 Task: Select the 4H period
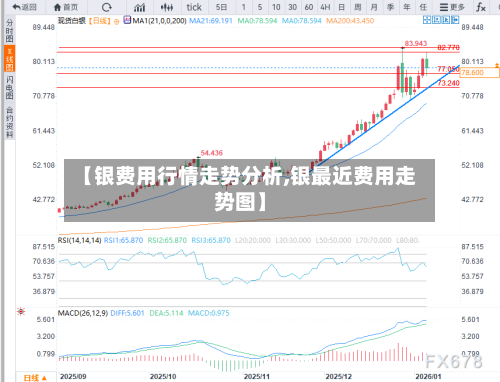pyautogui.click(x=325, y=7)
